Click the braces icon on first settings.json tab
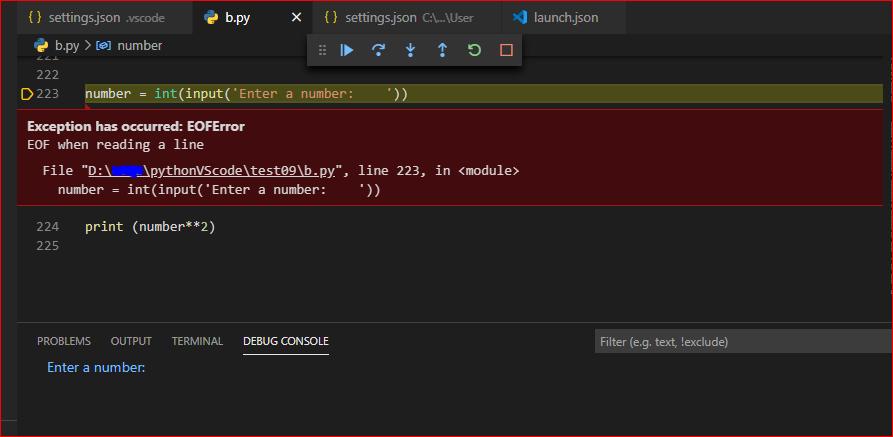Screen dimensions: 893x437 (x=35, y=18)
